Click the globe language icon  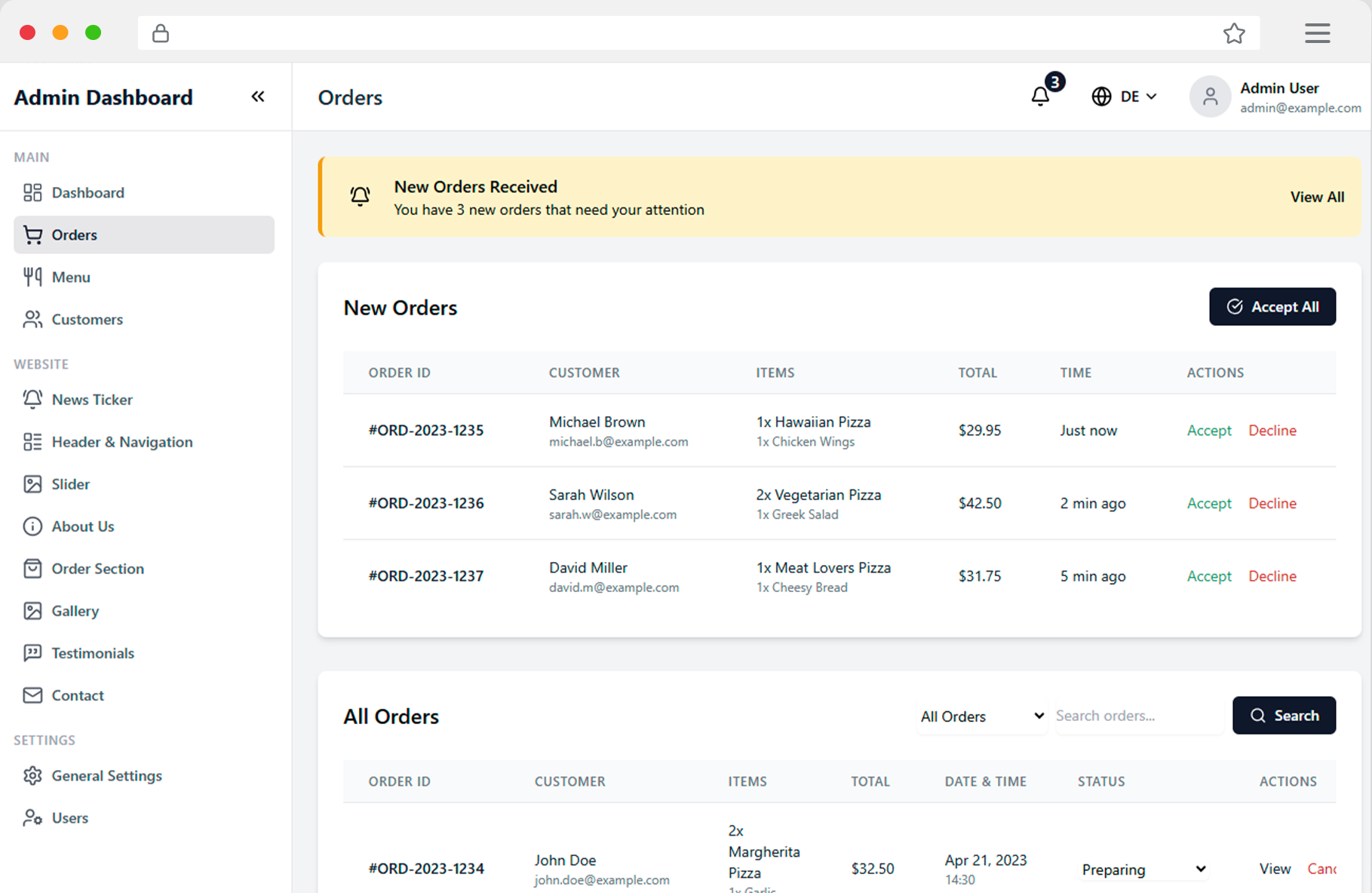pos(1101,97)
